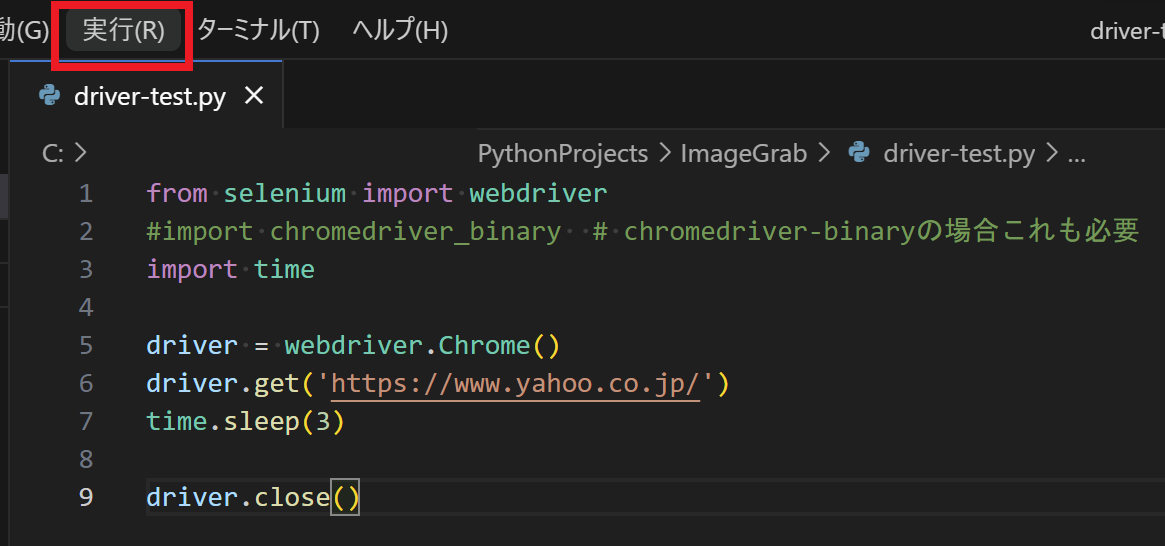This screenshot has width=1165, height=546.
Task: Click line number 9 in the gutter
Action: [x=85, y=497]
